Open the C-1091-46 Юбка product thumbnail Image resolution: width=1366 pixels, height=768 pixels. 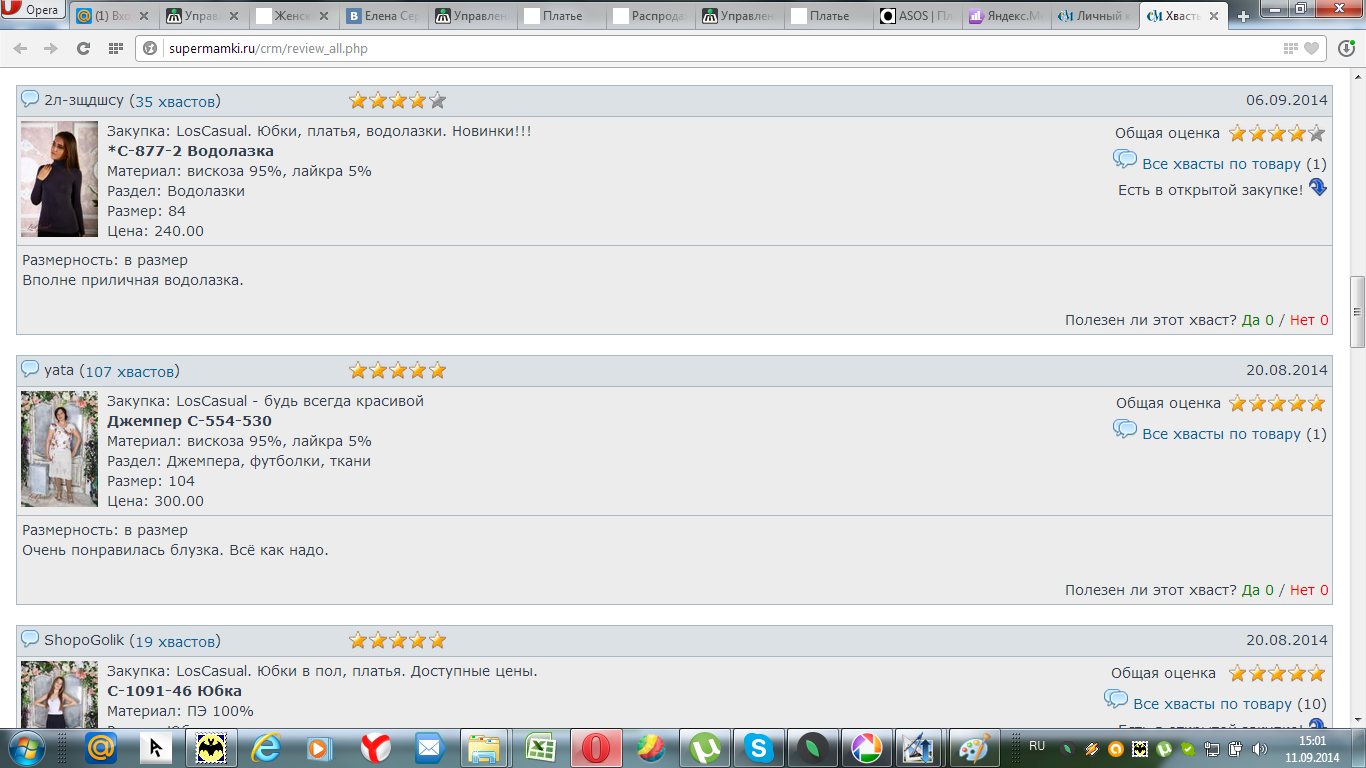(59, 693)
